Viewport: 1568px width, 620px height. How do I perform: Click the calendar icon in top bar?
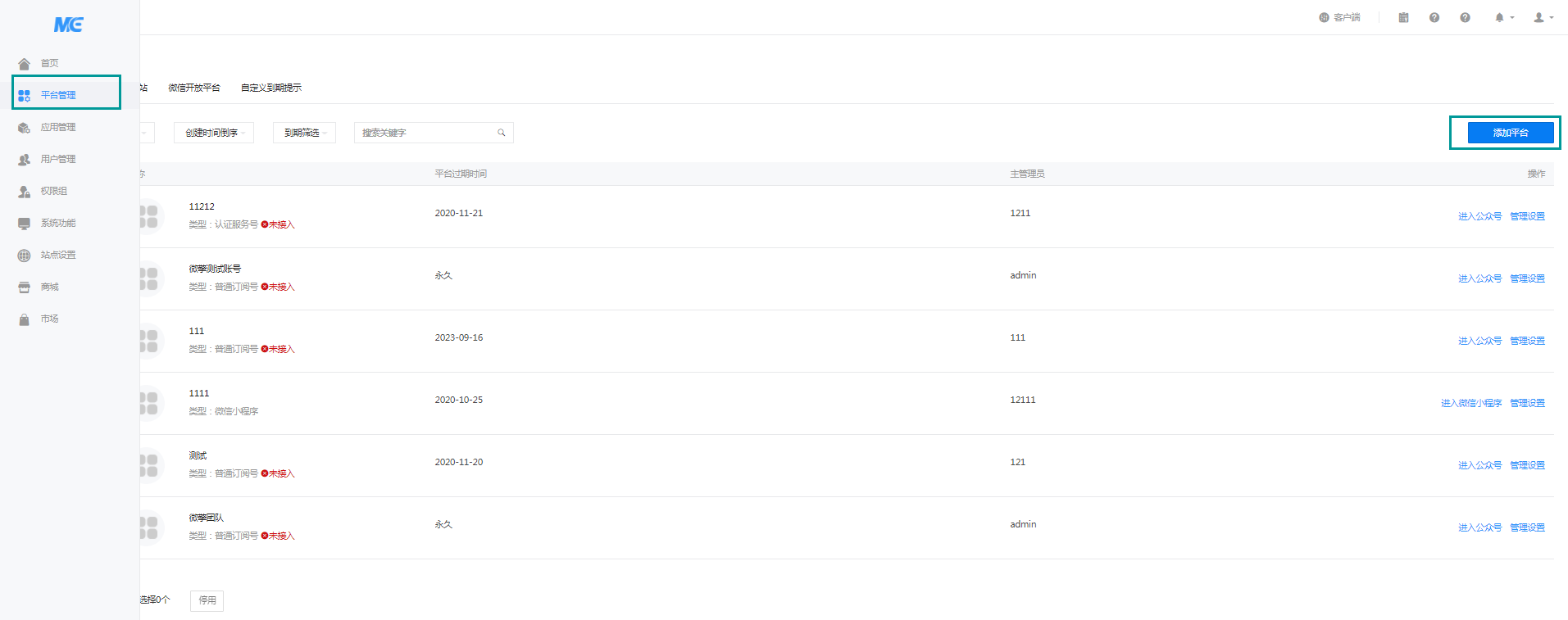[x=1403, y=17]
